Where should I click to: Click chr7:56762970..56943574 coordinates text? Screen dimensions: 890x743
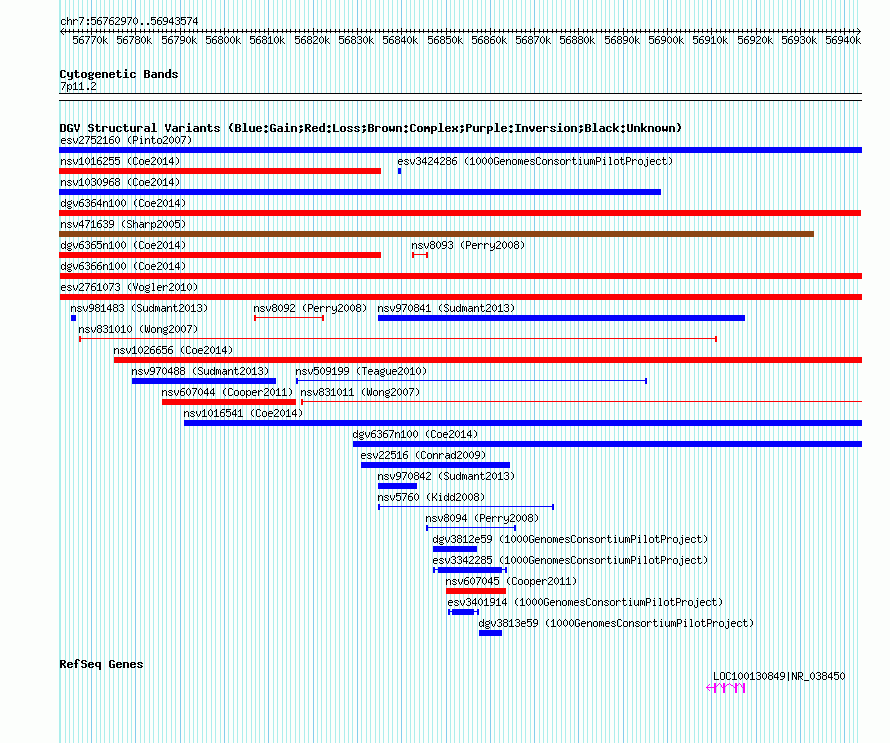coord(129,21)
